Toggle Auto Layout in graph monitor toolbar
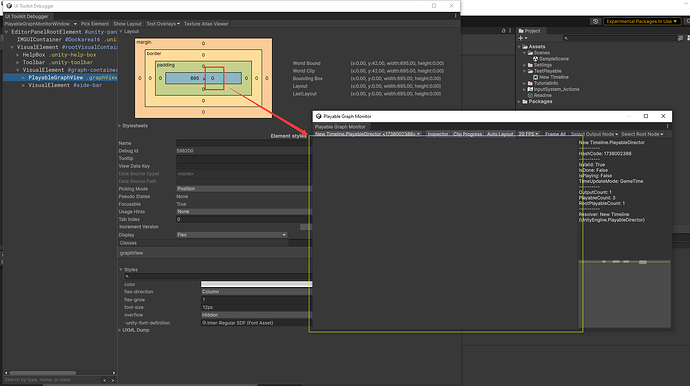690x386 pixels. tap(500, 134)
